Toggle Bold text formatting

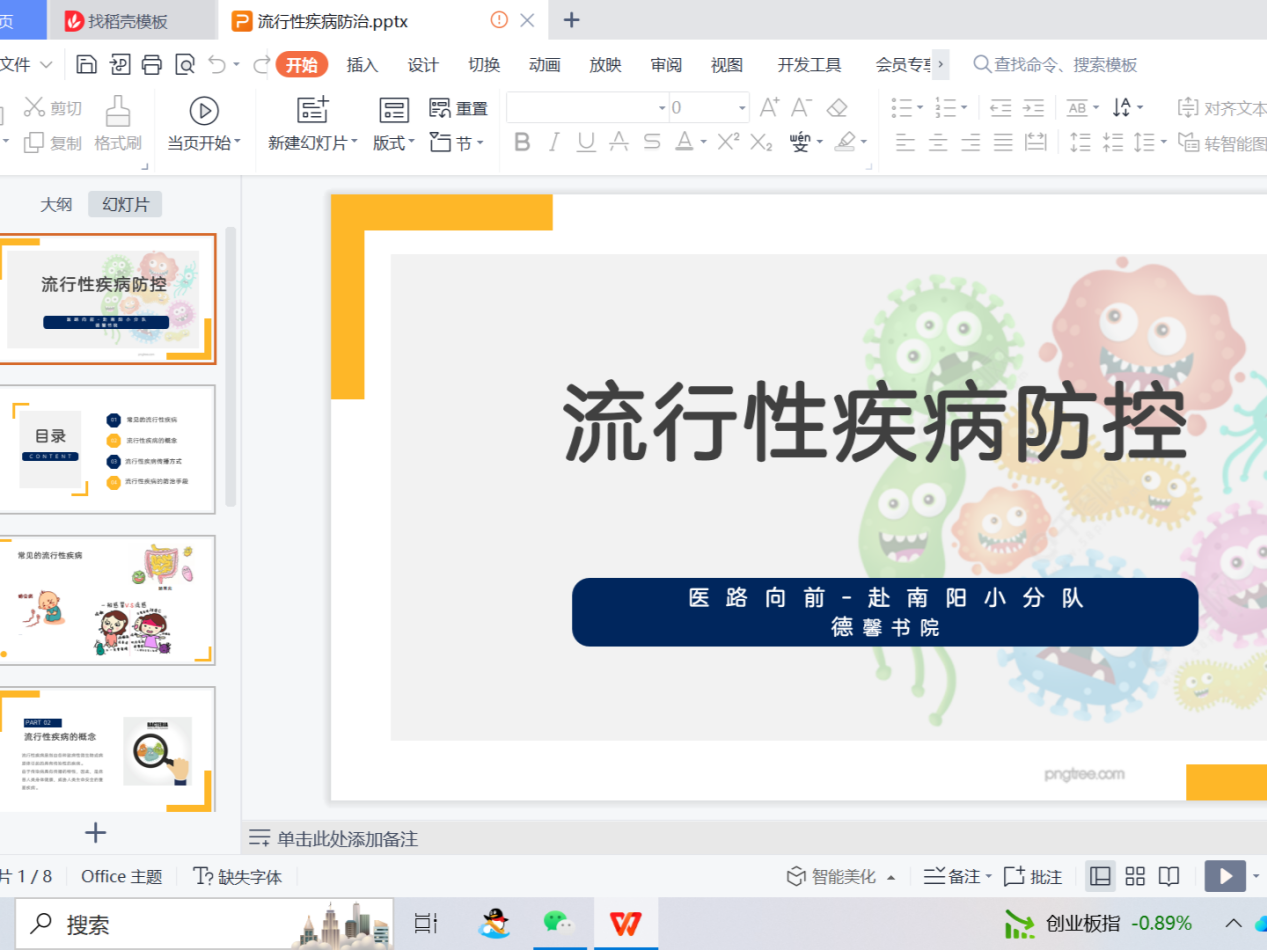click(522, 142)
